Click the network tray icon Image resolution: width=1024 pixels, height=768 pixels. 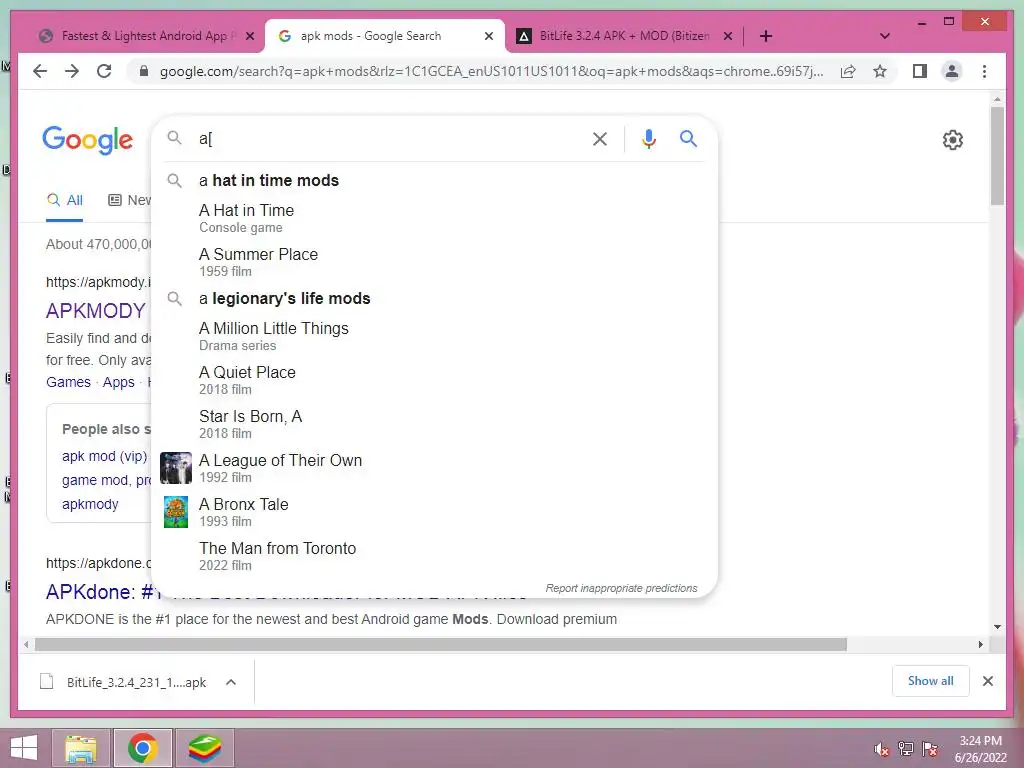tap(906, 749)
